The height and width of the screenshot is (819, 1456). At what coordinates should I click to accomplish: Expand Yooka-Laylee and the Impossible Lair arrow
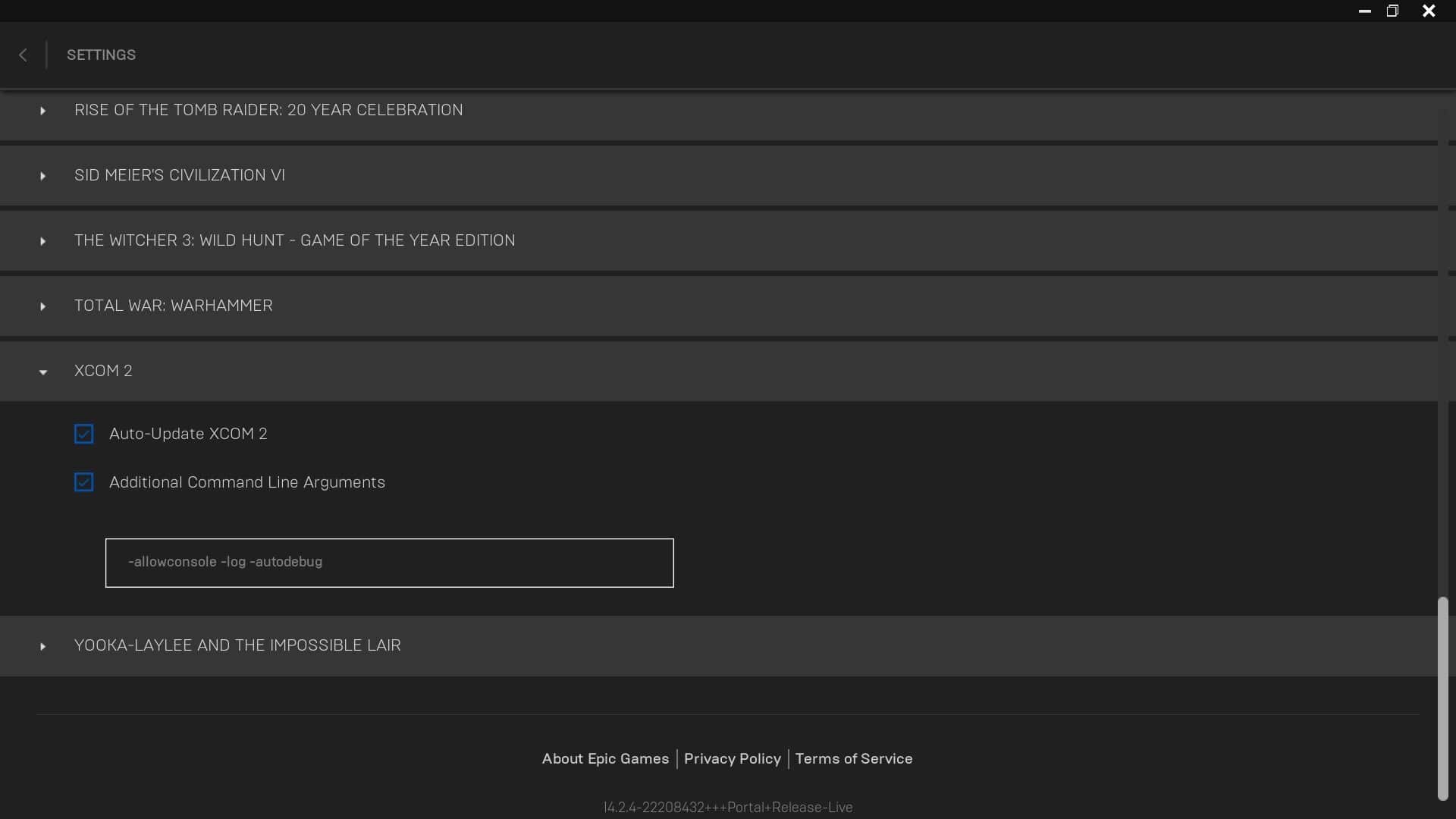pos(42,646)
